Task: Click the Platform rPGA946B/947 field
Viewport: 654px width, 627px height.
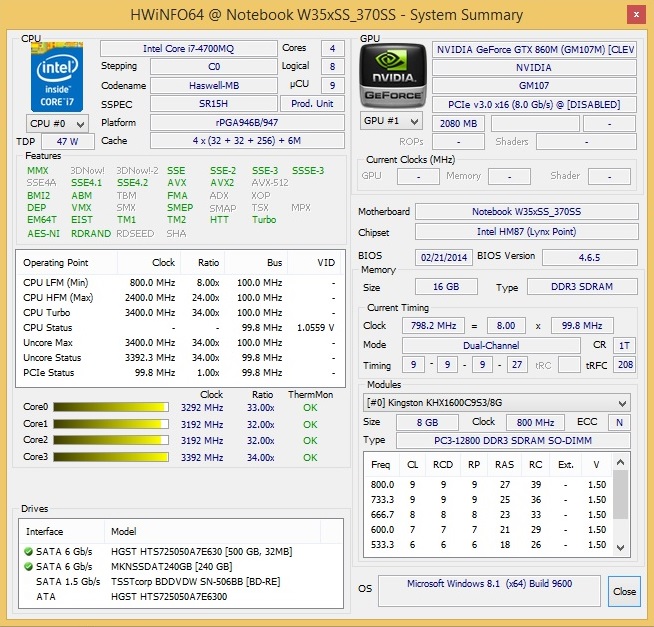Action: tap(247, 123)
